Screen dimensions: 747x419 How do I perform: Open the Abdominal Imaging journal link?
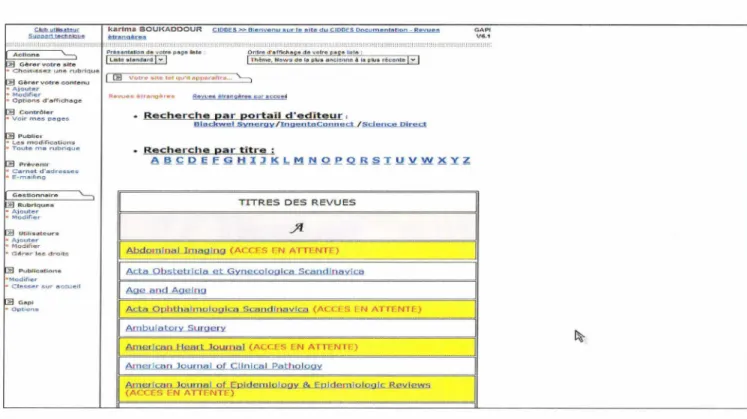176,250
